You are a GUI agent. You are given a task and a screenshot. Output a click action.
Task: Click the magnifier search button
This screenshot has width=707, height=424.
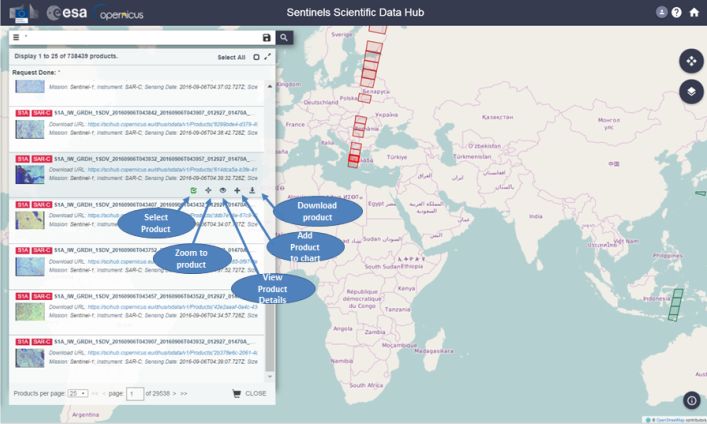pos(284,37)
